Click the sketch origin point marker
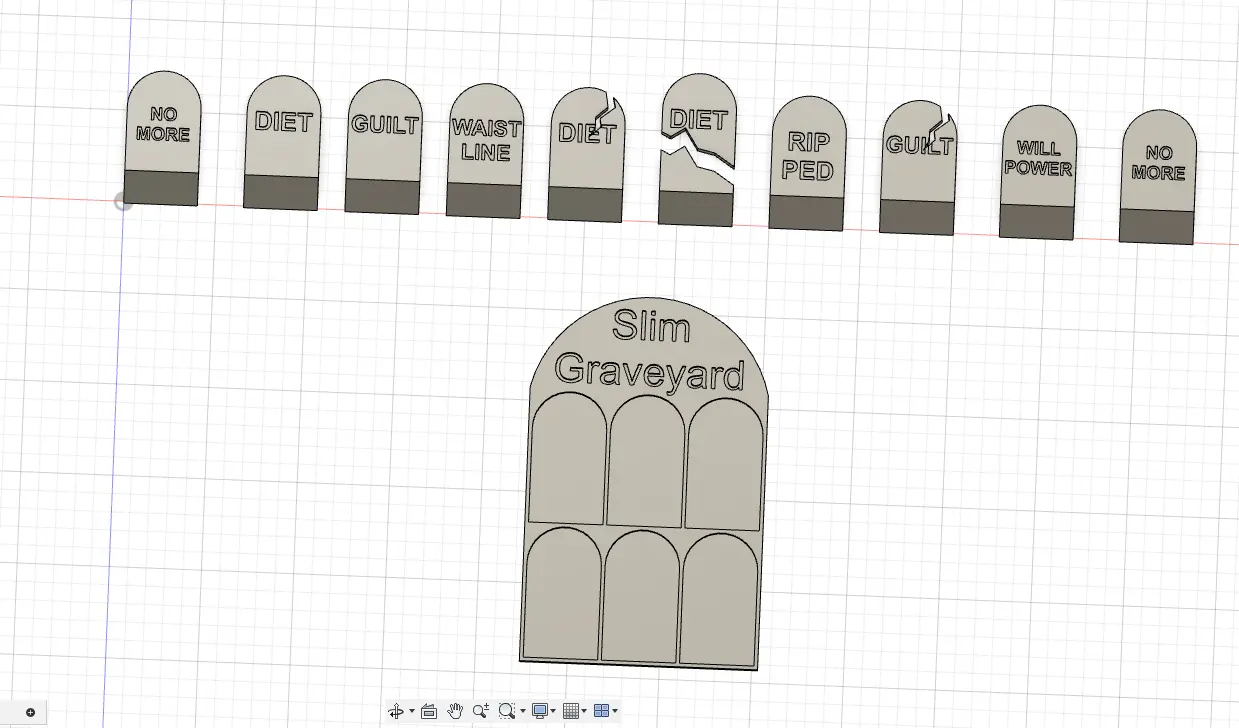 (123, 203)
